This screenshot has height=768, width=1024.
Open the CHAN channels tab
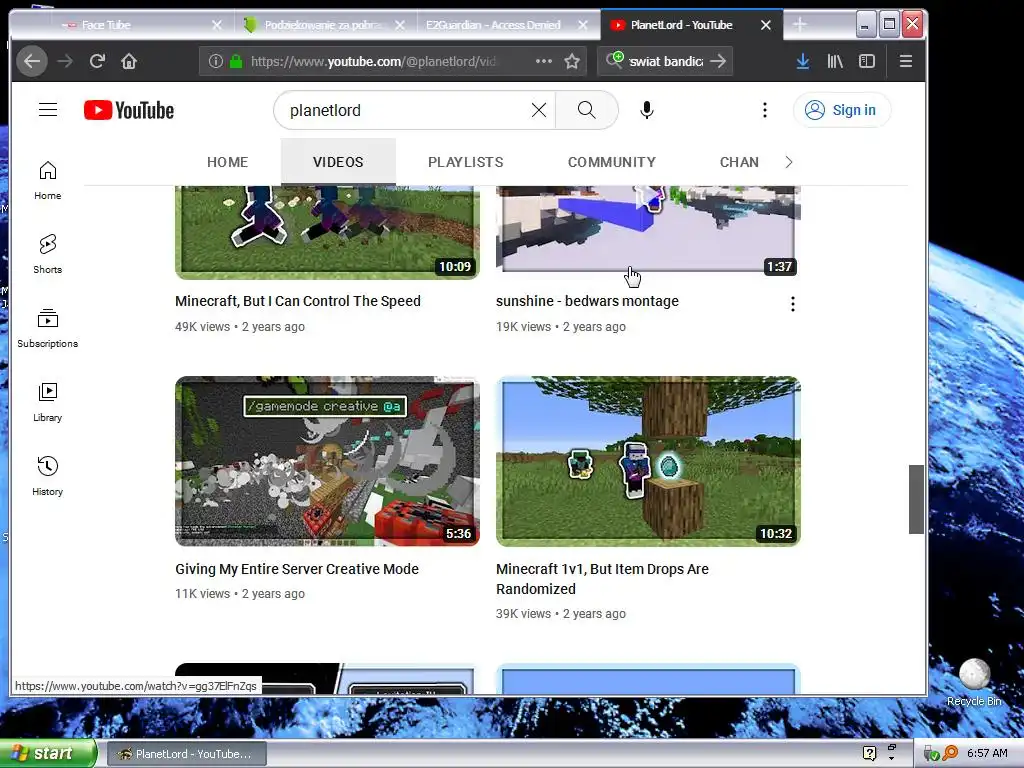[739, 162]
